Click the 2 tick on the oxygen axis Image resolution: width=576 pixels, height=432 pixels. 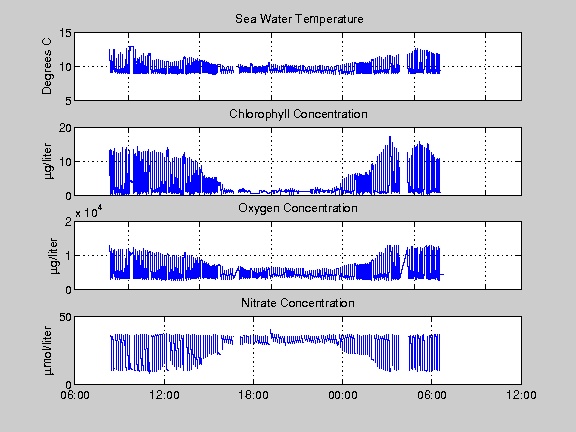(69, 222)
